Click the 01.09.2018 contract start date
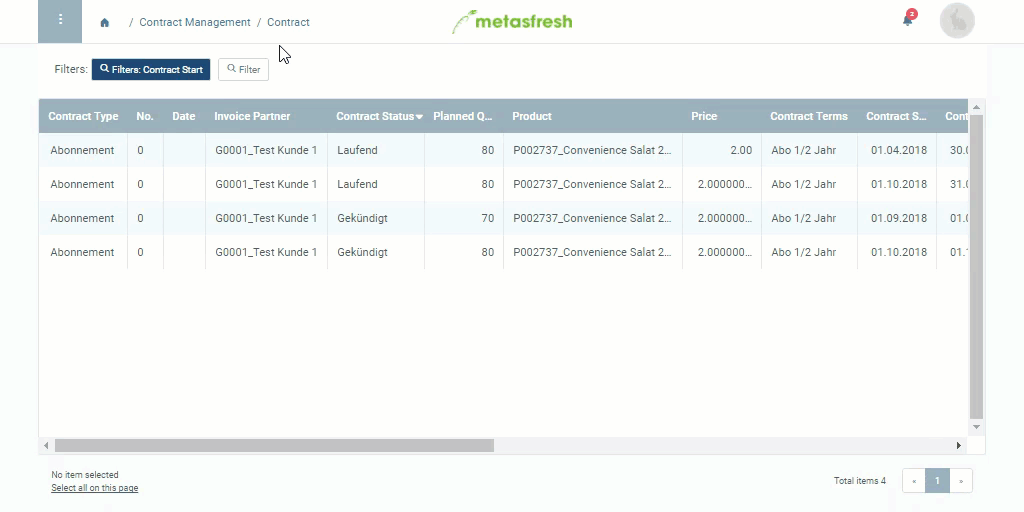Screen dimensions: 1024x512 (x=899, y=218)
